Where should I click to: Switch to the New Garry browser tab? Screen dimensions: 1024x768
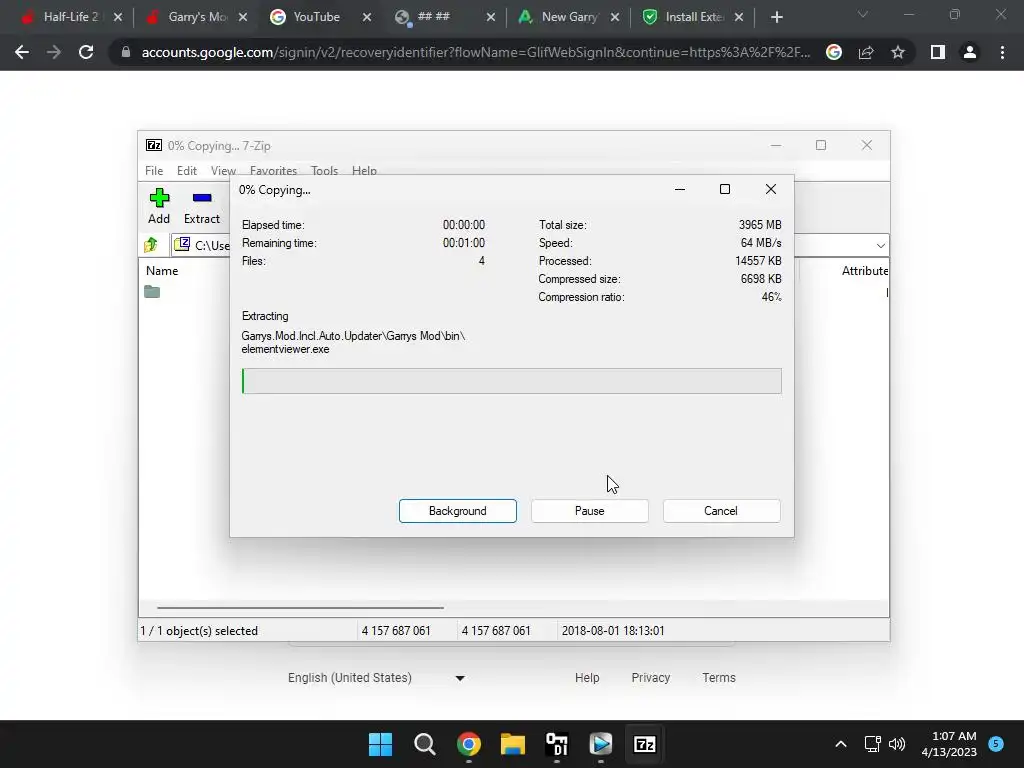pos(569,17)
